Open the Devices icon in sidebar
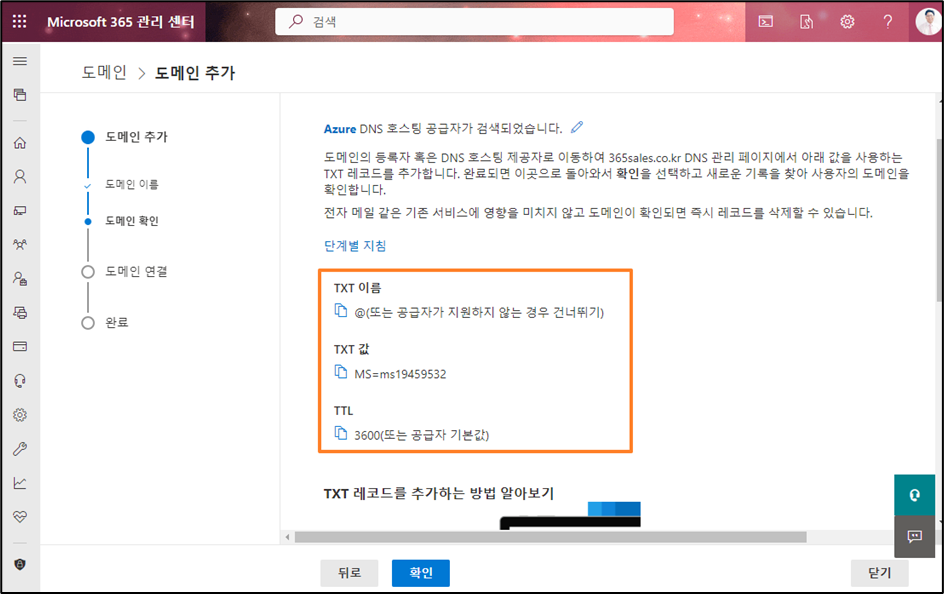Screen dimensions: 944x594 (20, 211)
